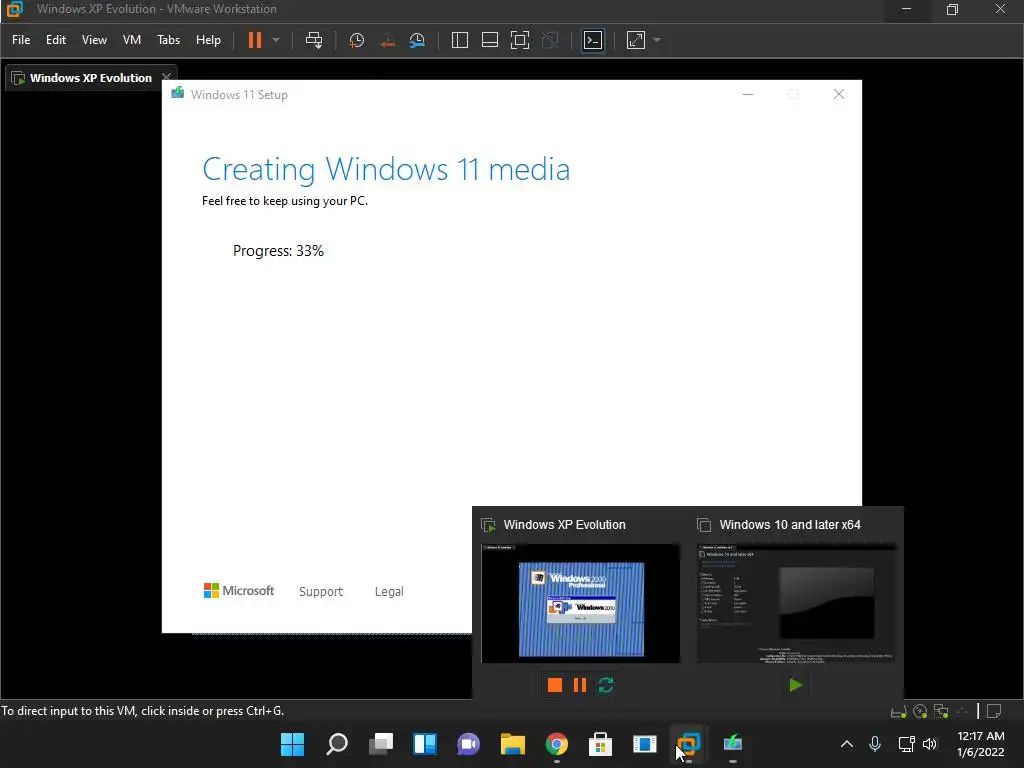Click the VMware Workstation taskbar icon
This screenshot has width=1024, height=768.
688,744
